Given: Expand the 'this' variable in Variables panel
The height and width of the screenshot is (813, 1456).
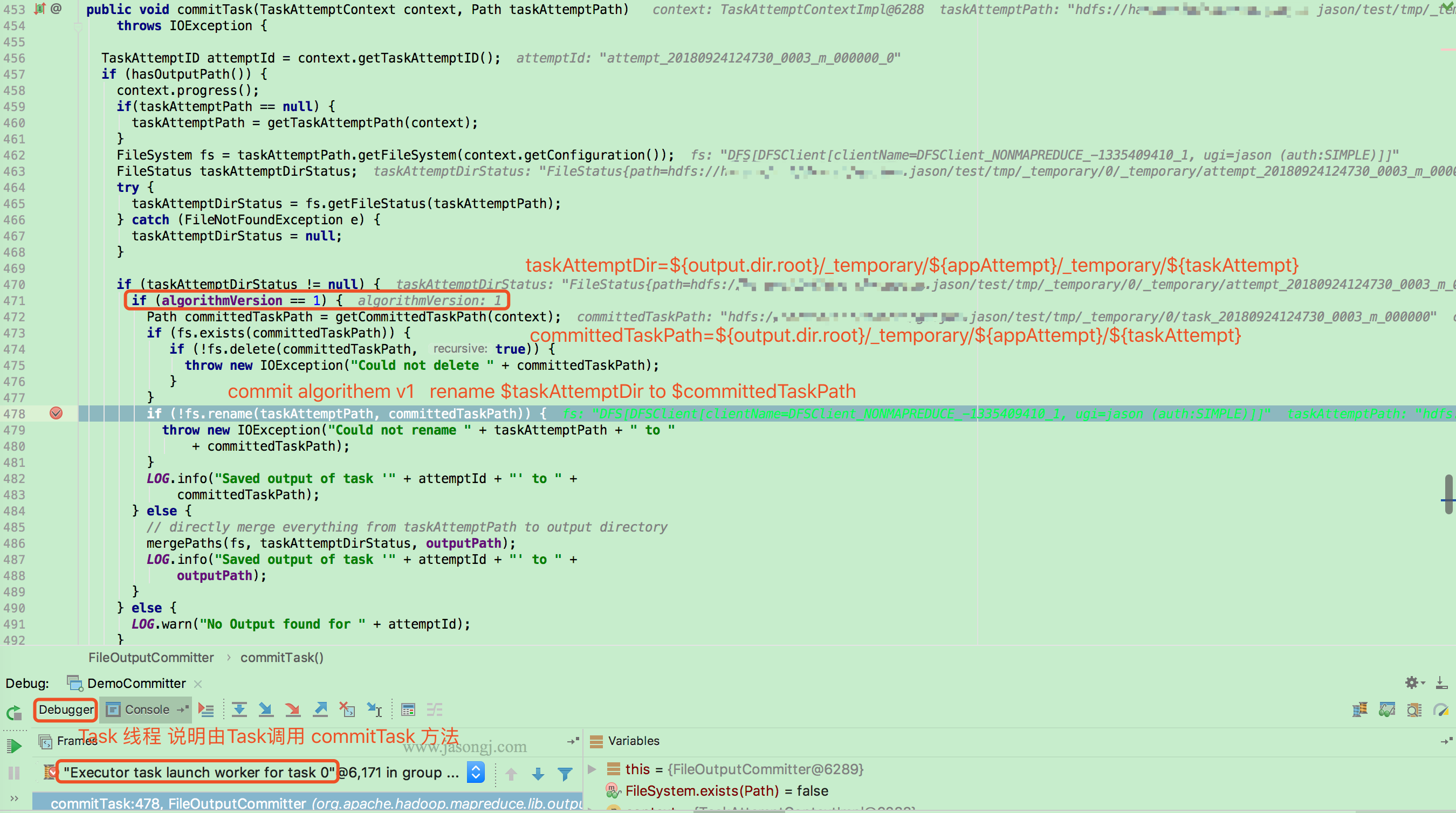Looking at the screenshot, I should pyautogui.click(x=590, y=769).
